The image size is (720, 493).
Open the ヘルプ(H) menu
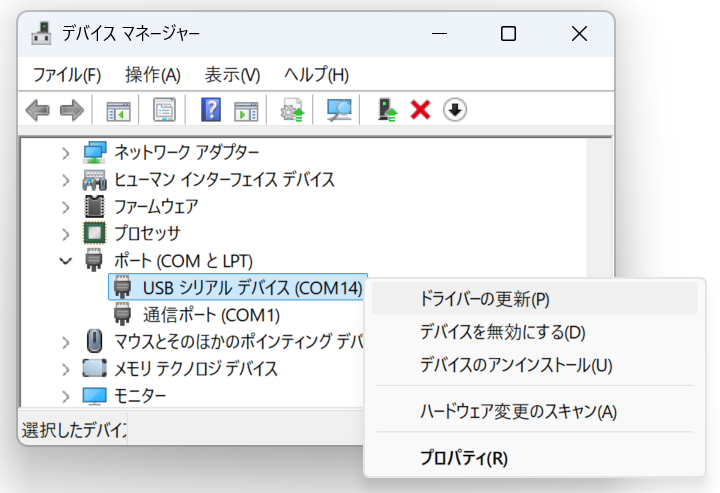(x=316, y=74)
